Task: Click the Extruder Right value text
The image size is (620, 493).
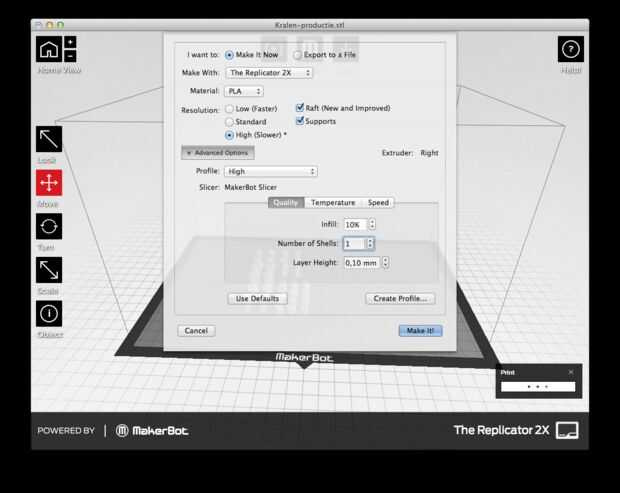Action: point(429,153)
